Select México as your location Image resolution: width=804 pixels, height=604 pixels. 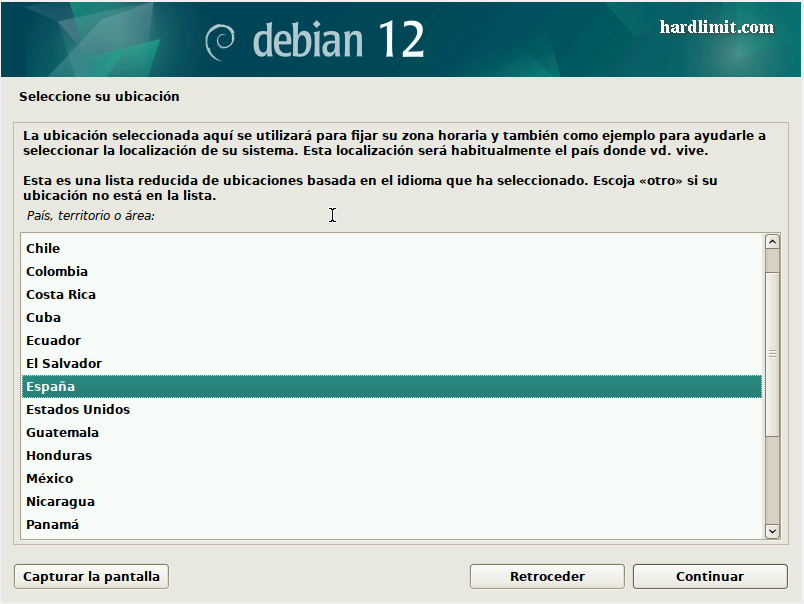(x=50, y=478)
